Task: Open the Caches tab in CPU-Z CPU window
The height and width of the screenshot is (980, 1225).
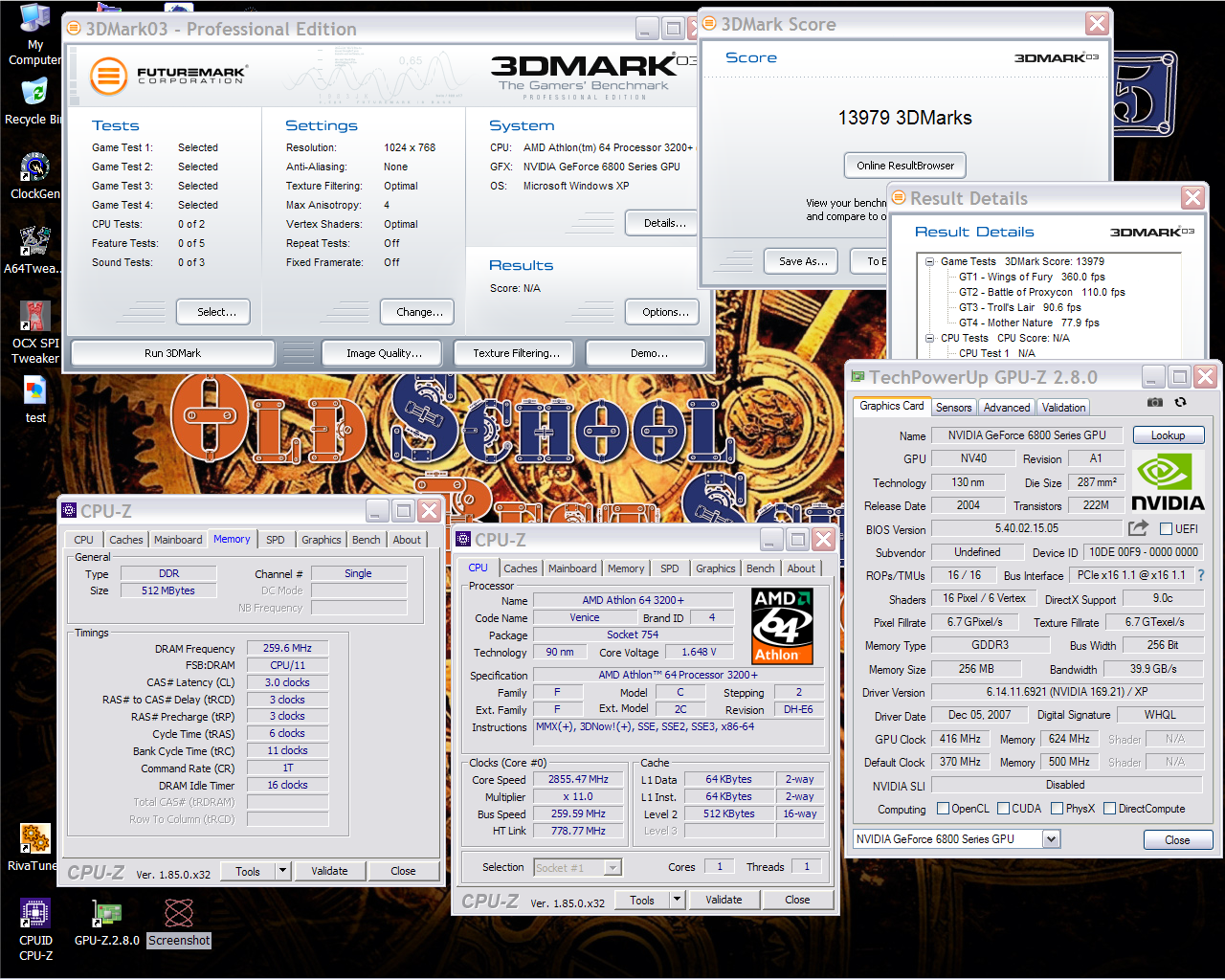Action: click(x=521, y=568)
